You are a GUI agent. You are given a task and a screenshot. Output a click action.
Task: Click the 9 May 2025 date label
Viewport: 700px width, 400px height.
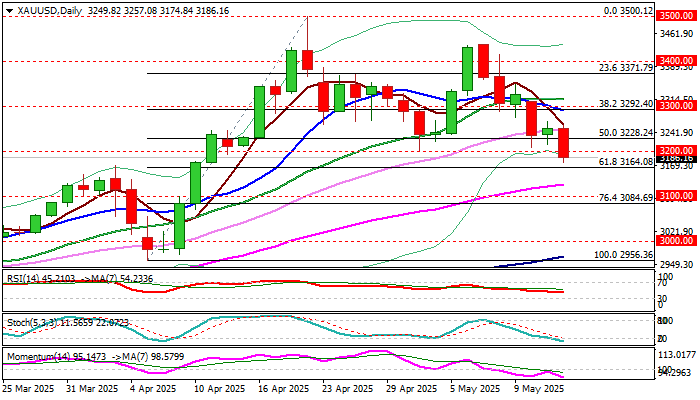[x=538, y=388]
